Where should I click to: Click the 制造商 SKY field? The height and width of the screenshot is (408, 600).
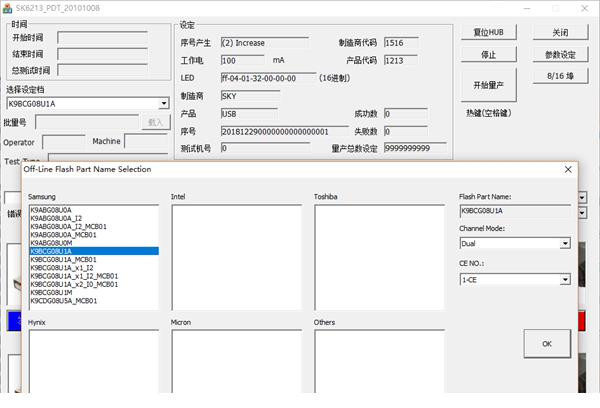[x=250, y=96]
